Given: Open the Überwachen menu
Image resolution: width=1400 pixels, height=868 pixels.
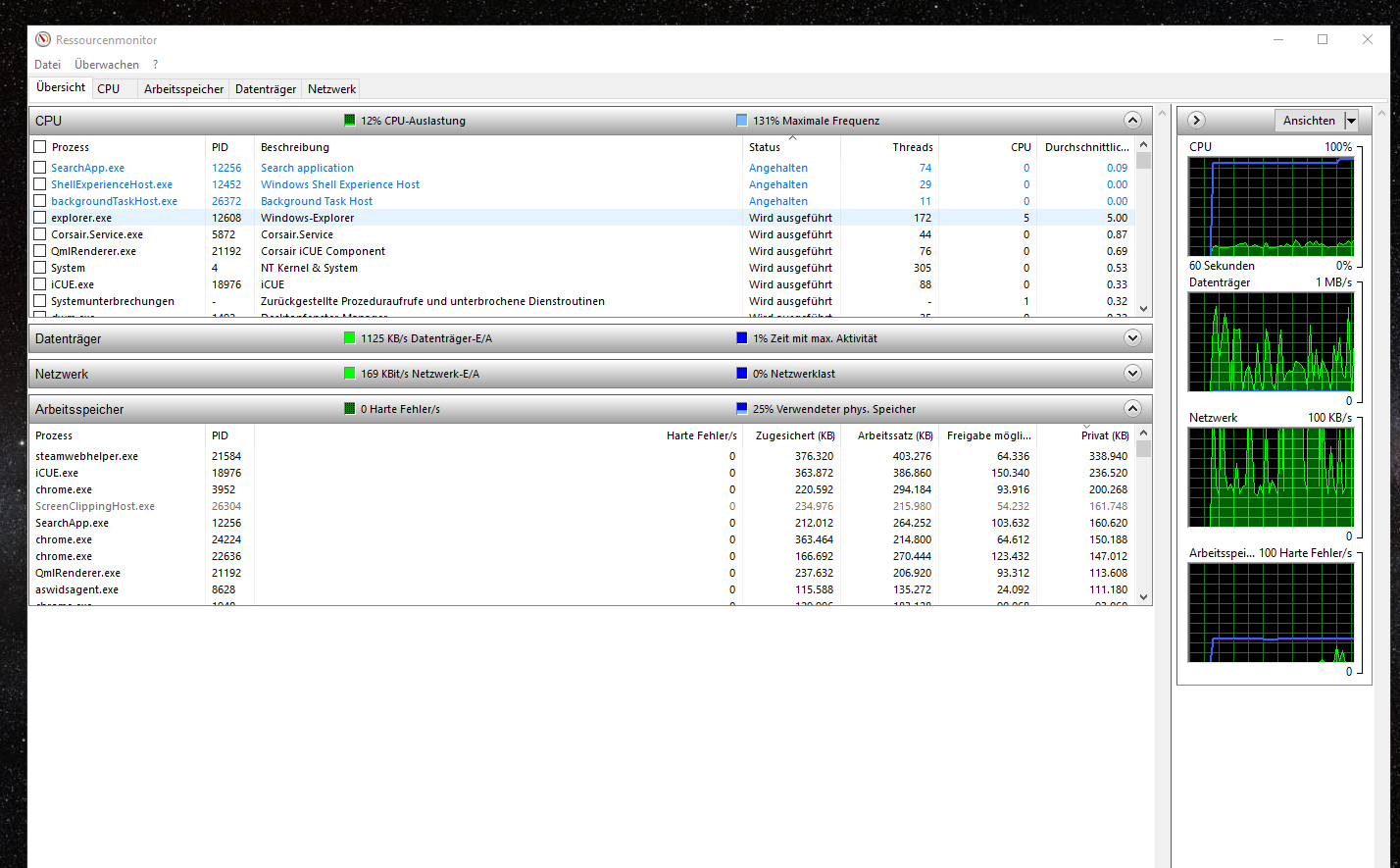Looking at the screenshot, I should (x=107, y=65).
